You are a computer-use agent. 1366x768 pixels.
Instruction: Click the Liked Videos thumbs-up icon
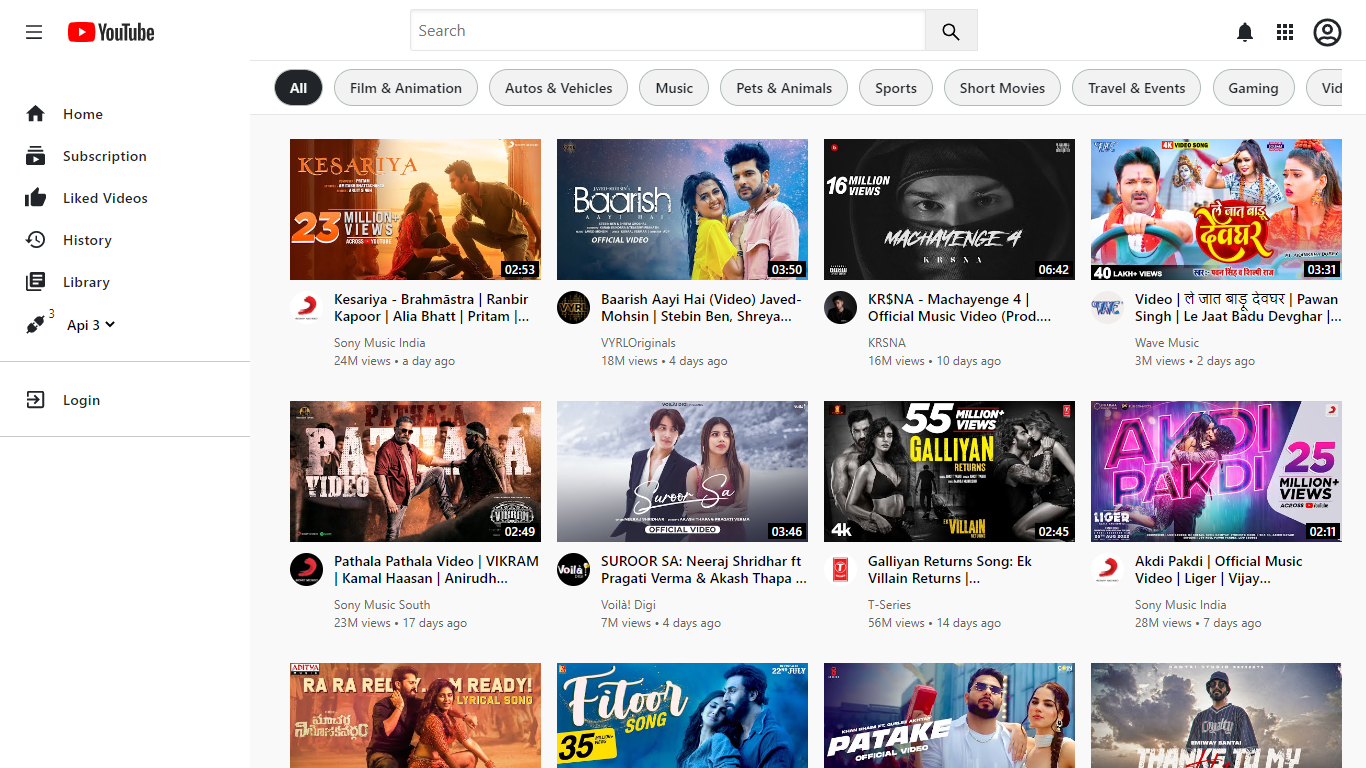coord(36,198)
